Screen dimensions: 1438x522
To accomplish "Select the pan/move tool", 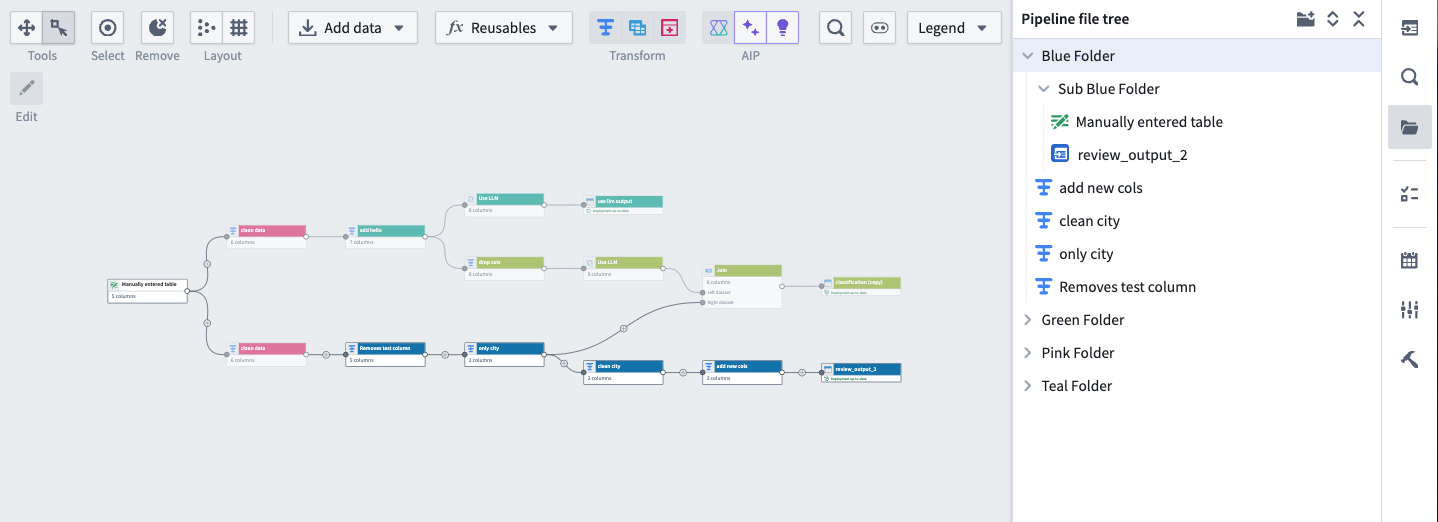I will coord(27,28).
